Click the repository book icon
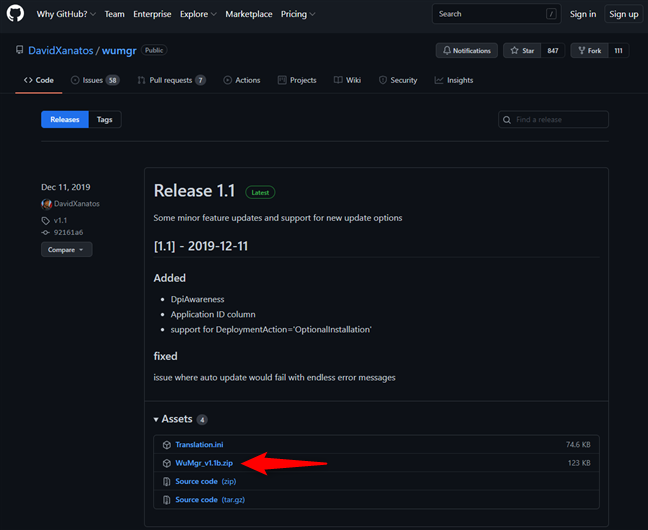Screen dimensions: 648x530 click(x=19, y=50)
